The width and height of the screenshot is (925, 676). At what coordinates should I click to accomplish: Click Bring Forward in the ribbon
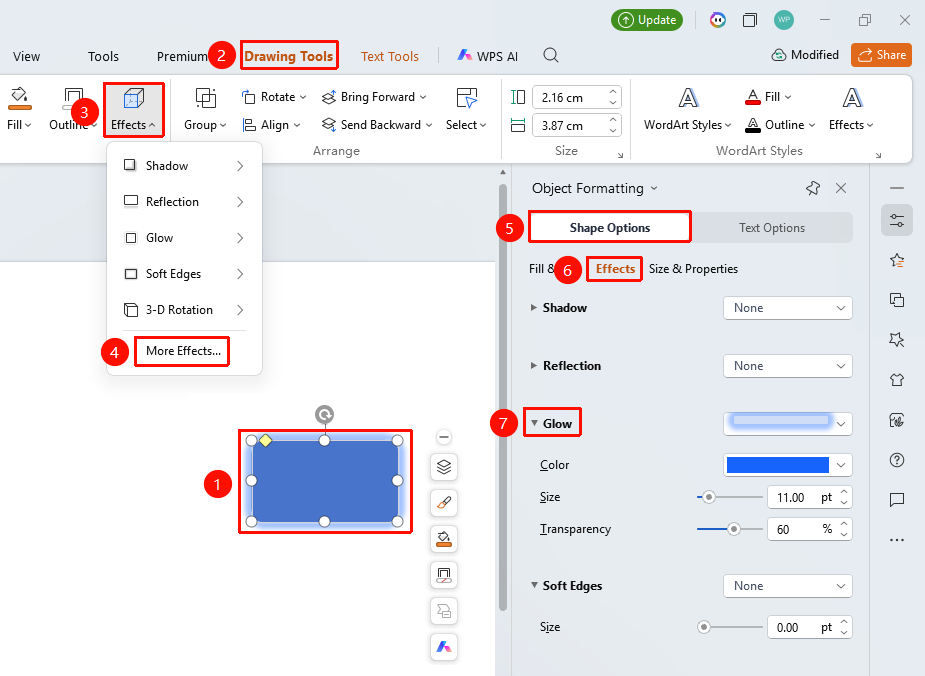pyautogui.click(x=374, y=97)
